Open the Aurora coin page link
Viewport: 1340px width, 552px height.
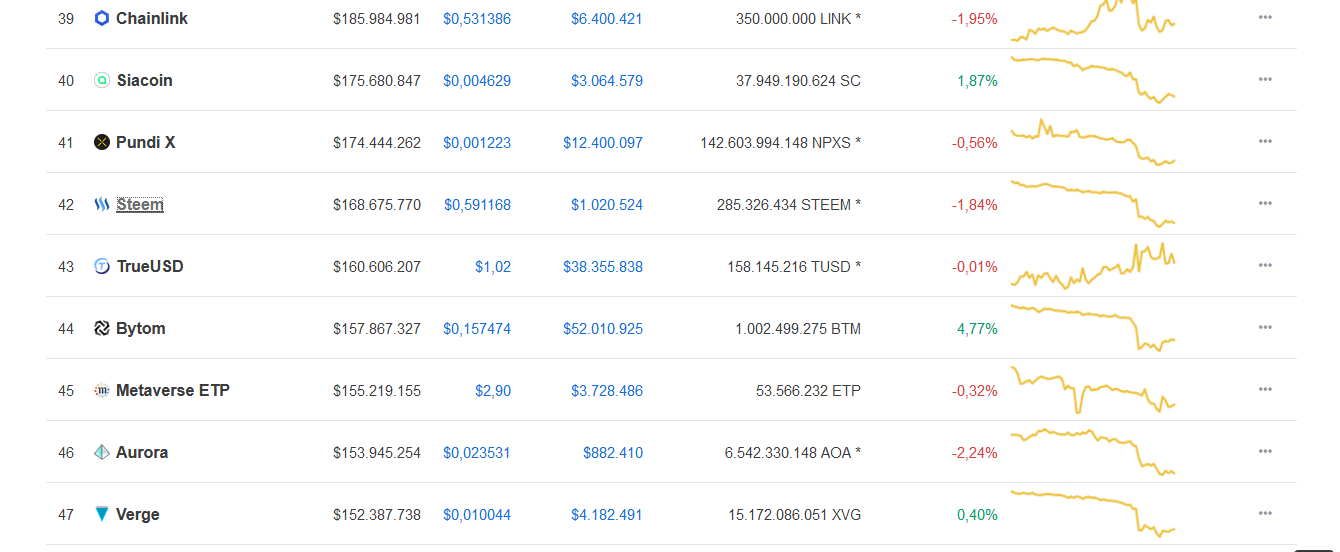point(142,452)
